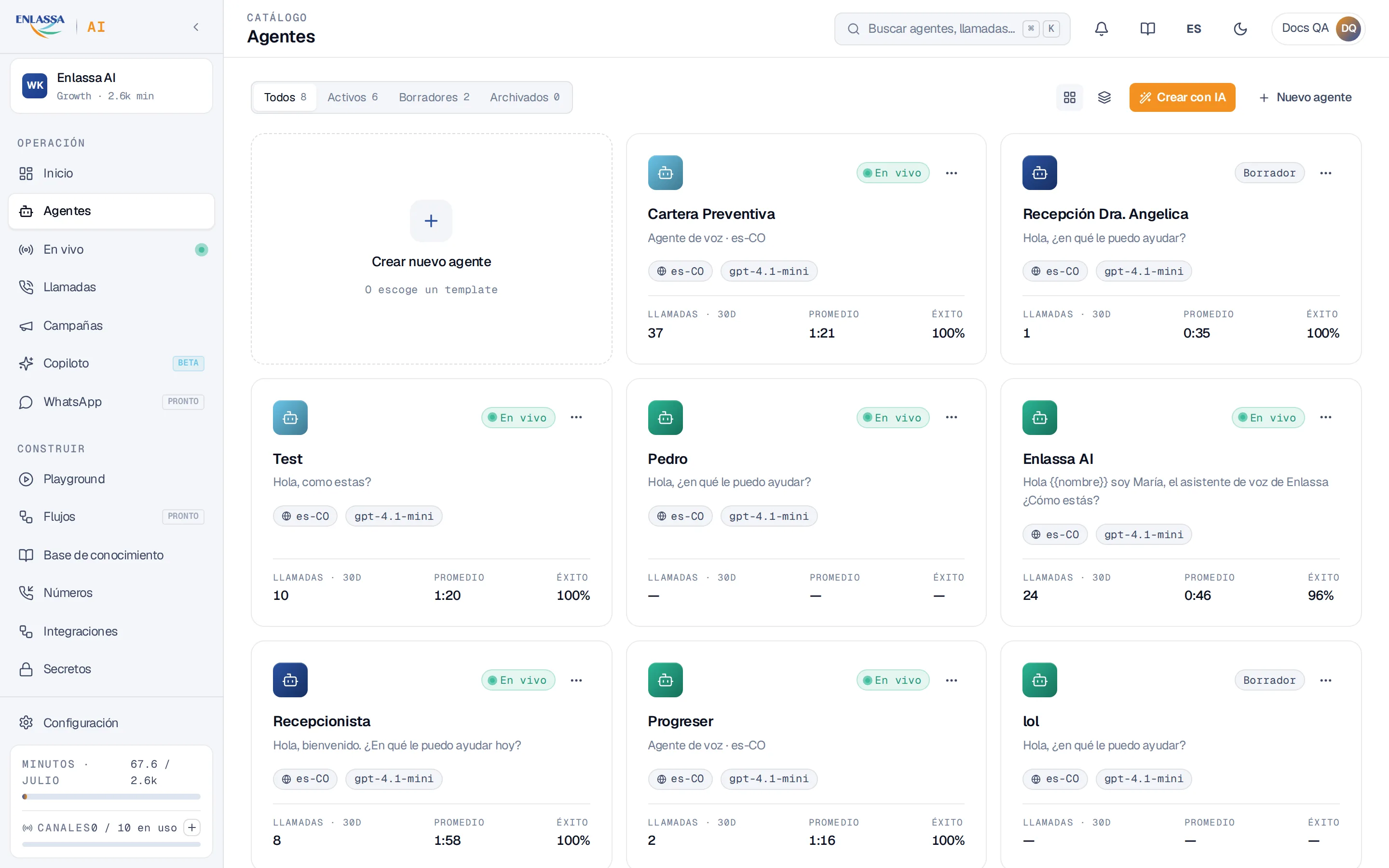The height and width of the screenshot is (868, 1389).
Task: Open the notifications bell
Action: 1101,29
